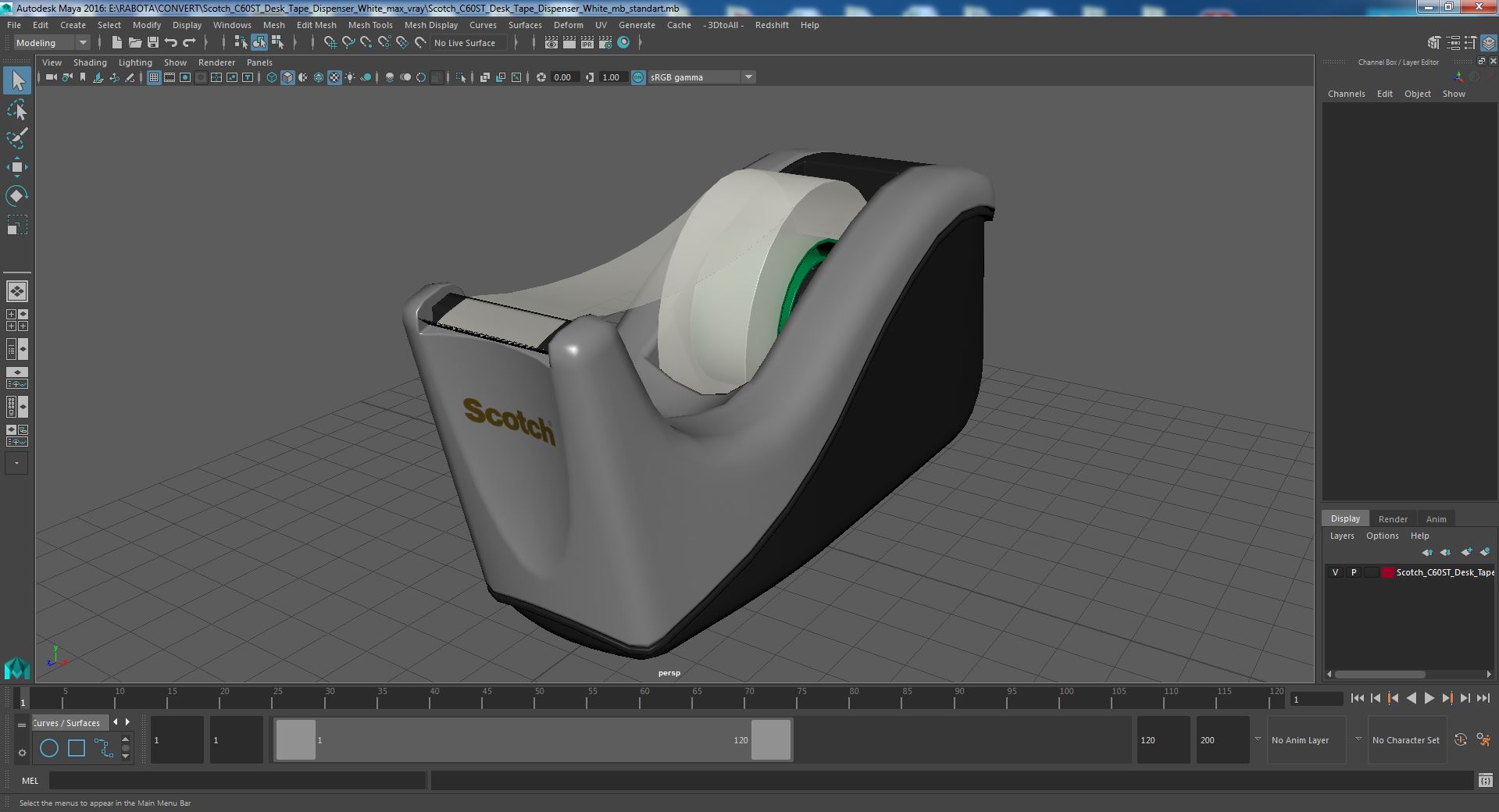Toggle smooth shade all

(x=287, y=77)
